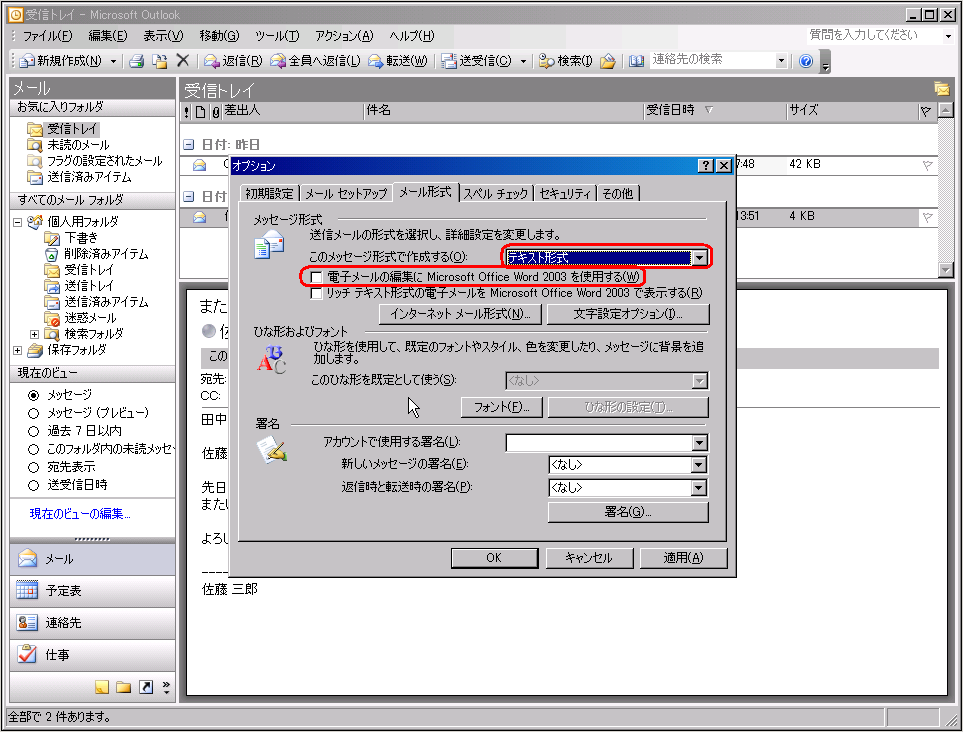Screen dimensions: 963x732
Task: Open New (新規作成) dropdown arrow
Action: point(113,61)
